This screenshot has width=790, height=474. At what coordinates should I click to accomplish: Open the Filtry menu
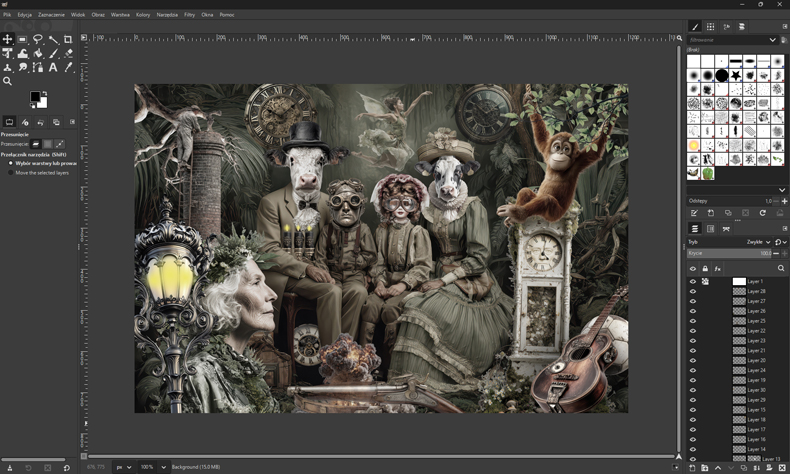[x=189, y=15]
